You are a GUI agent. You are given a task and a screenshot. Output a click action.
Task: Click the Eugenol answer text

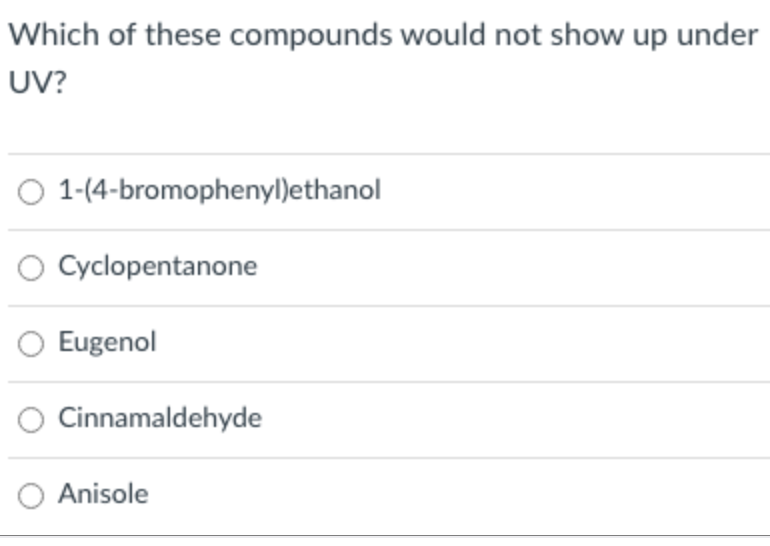(108, 342)
